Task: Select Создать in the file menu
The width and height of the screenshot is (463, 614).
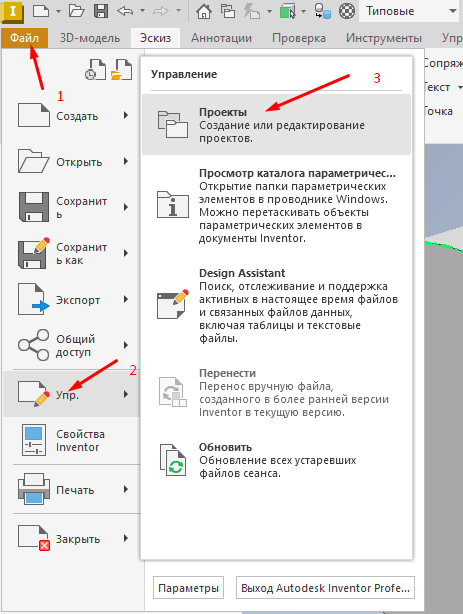Action: (71, 116)
